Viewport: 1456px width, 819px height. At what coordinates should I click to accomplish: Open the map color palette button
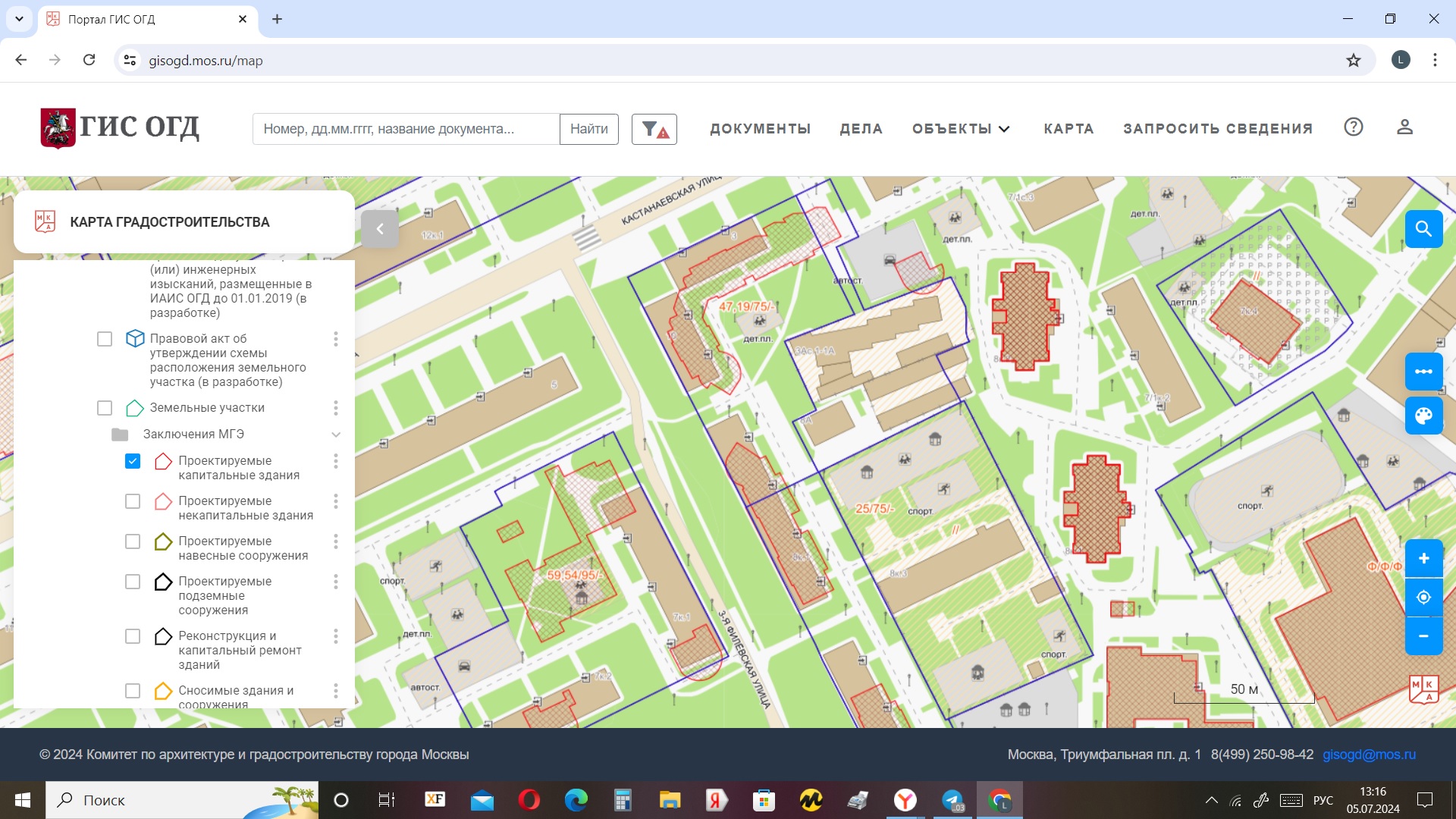(x=1423, y=416)
